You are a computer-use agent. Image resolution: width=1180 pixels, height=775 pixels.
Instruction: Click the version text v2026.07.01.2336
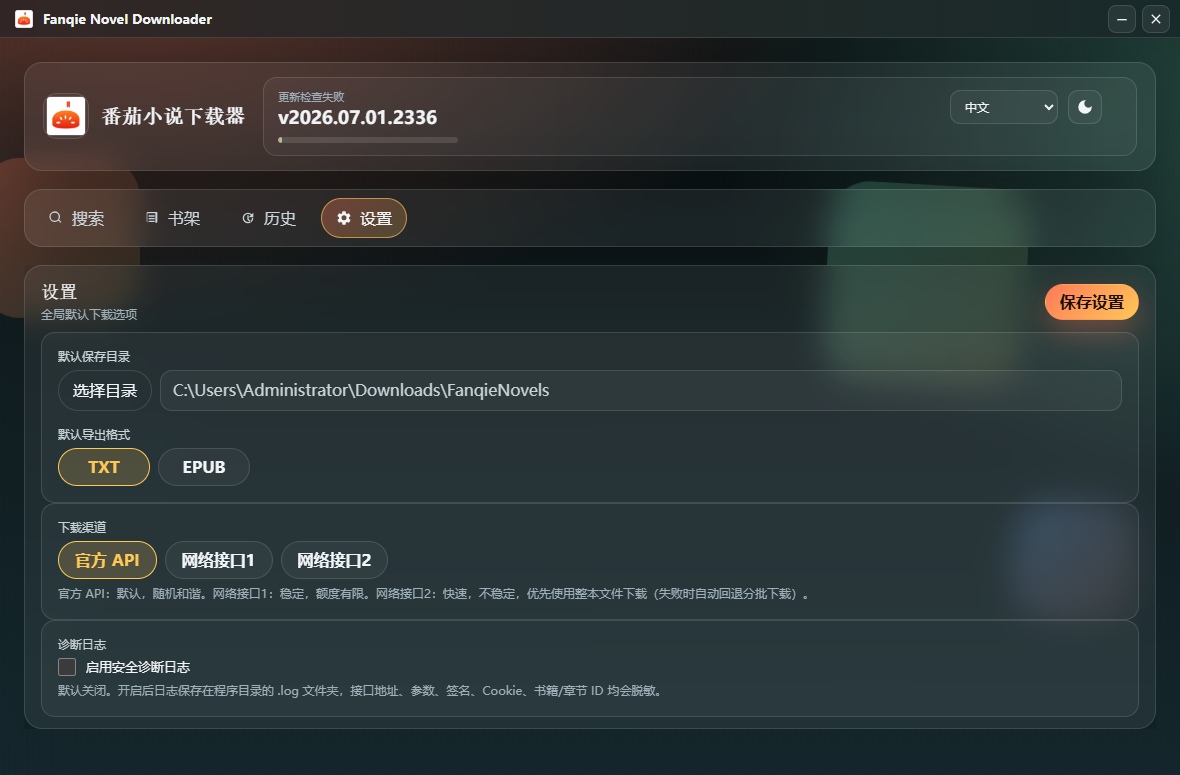(x=357, y=117)
